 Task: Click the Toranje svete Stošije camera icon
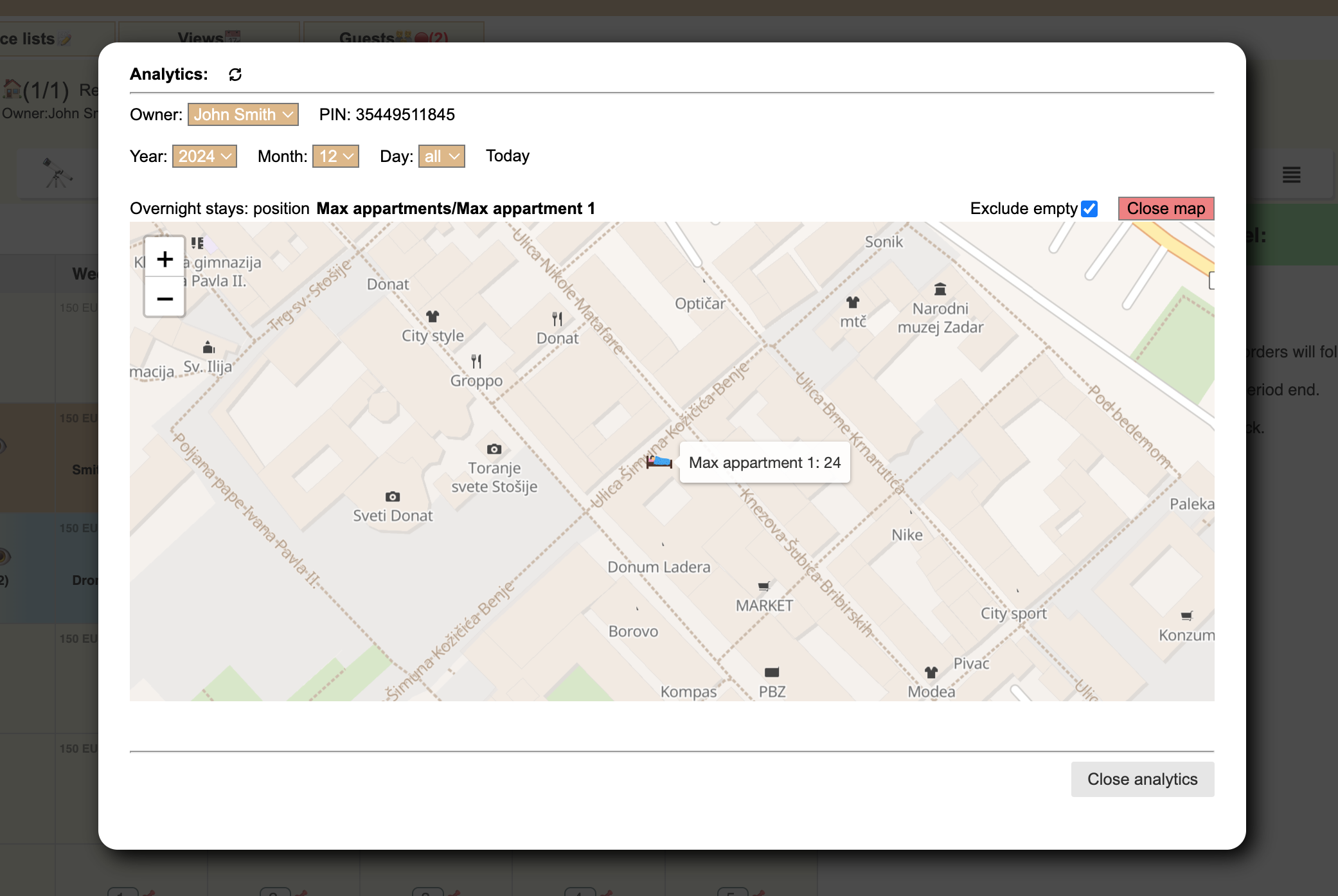tap(494, 449)
